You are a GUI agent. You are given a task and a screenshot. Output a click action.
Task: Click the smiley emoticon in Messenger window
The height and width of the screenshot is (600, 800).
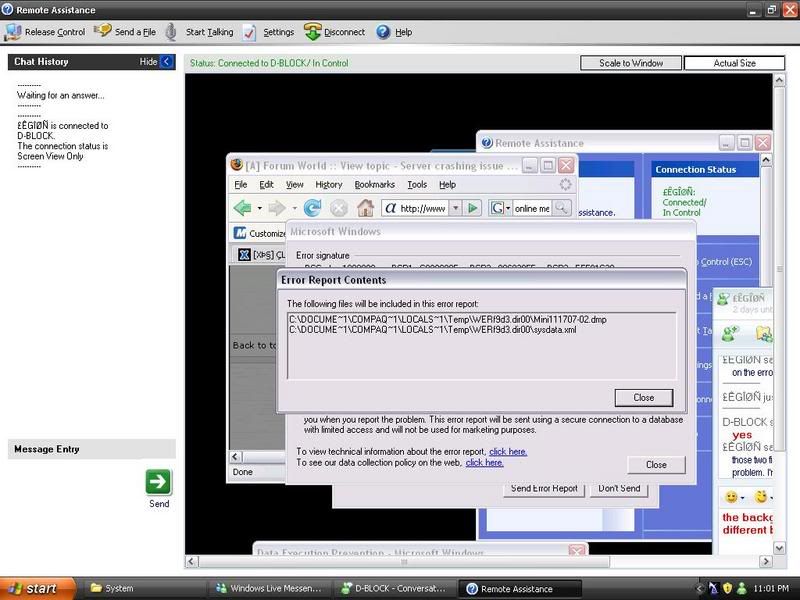(731, 496)
